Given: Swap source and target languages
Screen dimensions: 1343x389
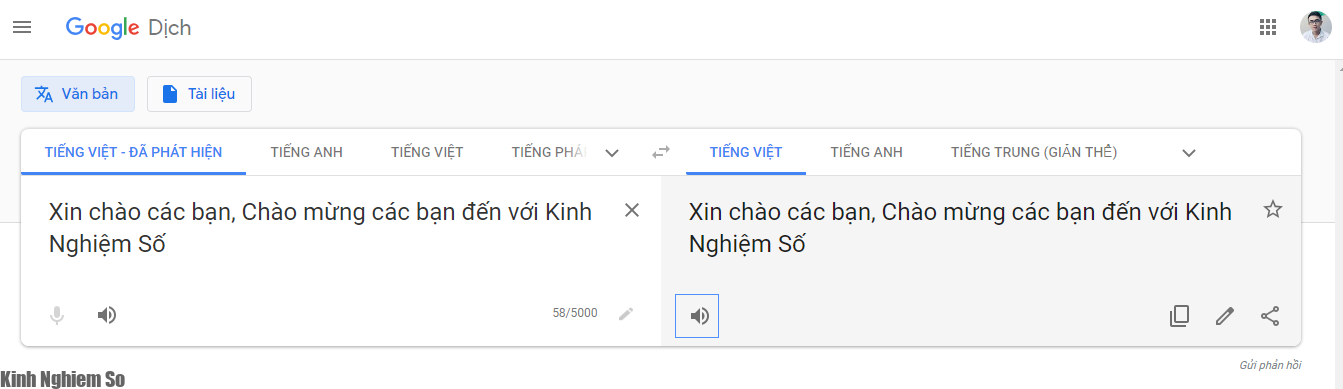Looking at the screenshot, I should [661, 152].
